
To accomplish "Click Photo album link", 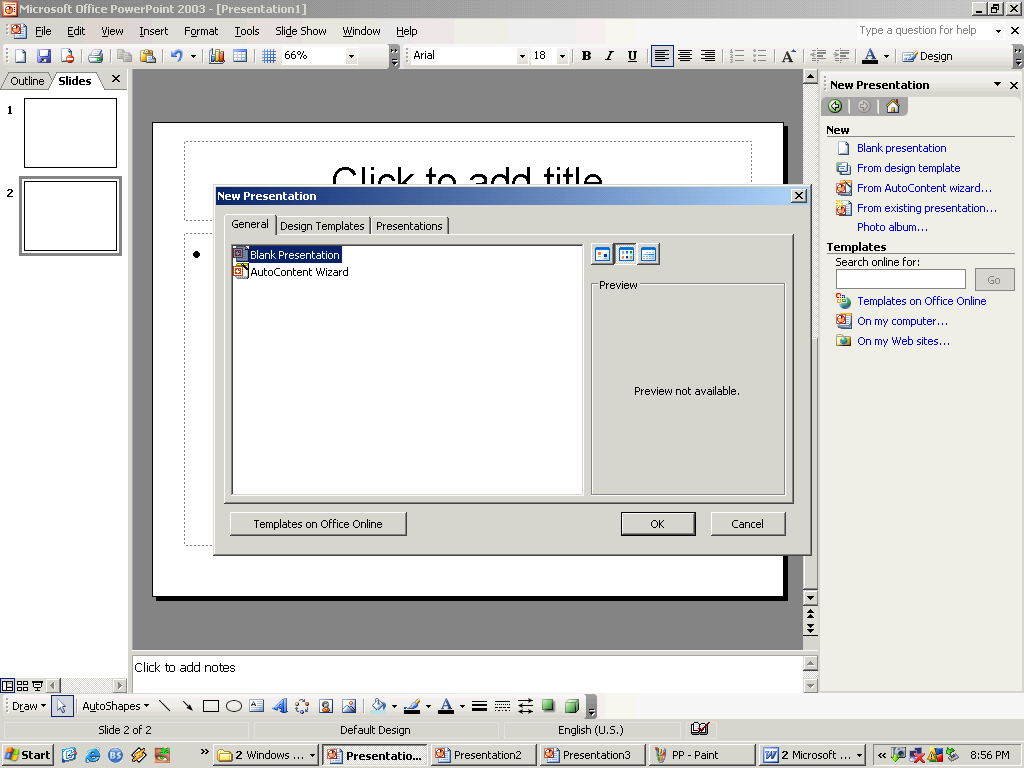I will click(892, 227).
